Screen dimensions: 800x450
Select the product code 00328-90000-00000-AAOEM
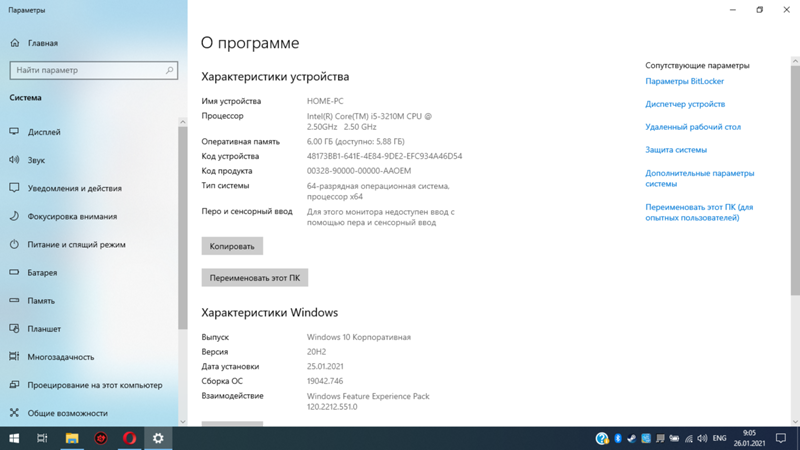click(359, 171)
